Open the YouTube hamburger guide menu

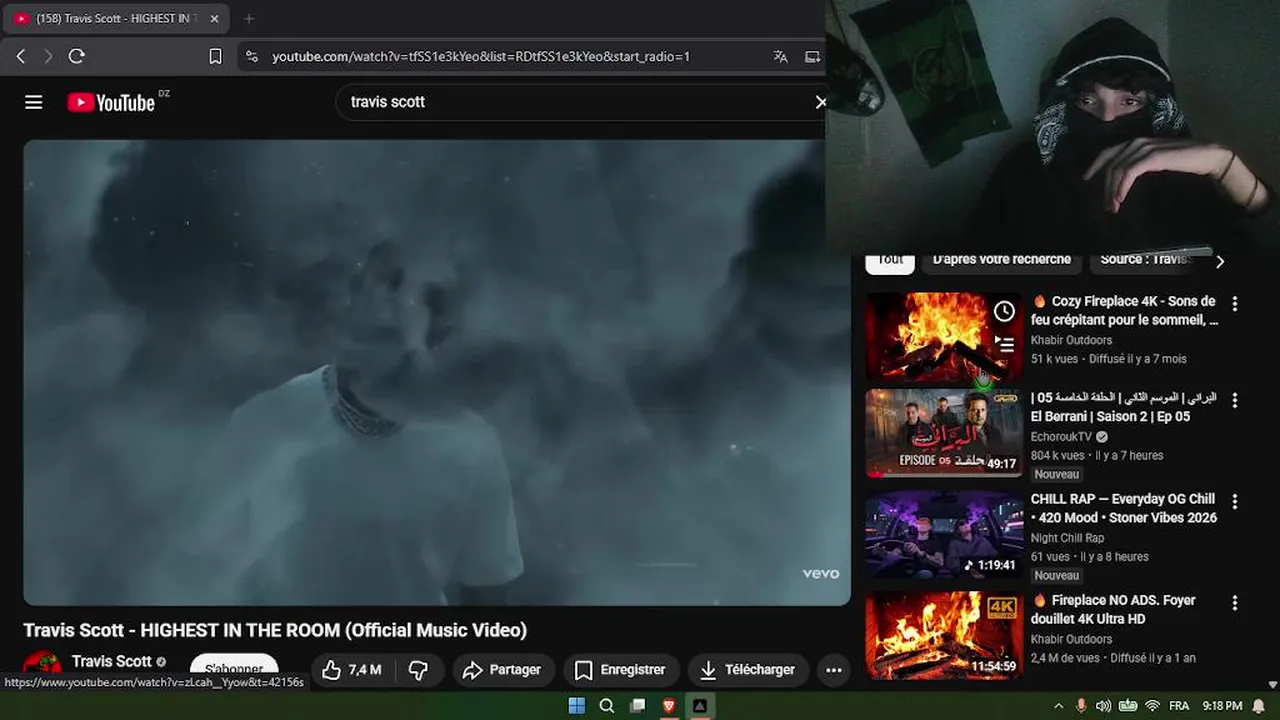pos(34,102)
